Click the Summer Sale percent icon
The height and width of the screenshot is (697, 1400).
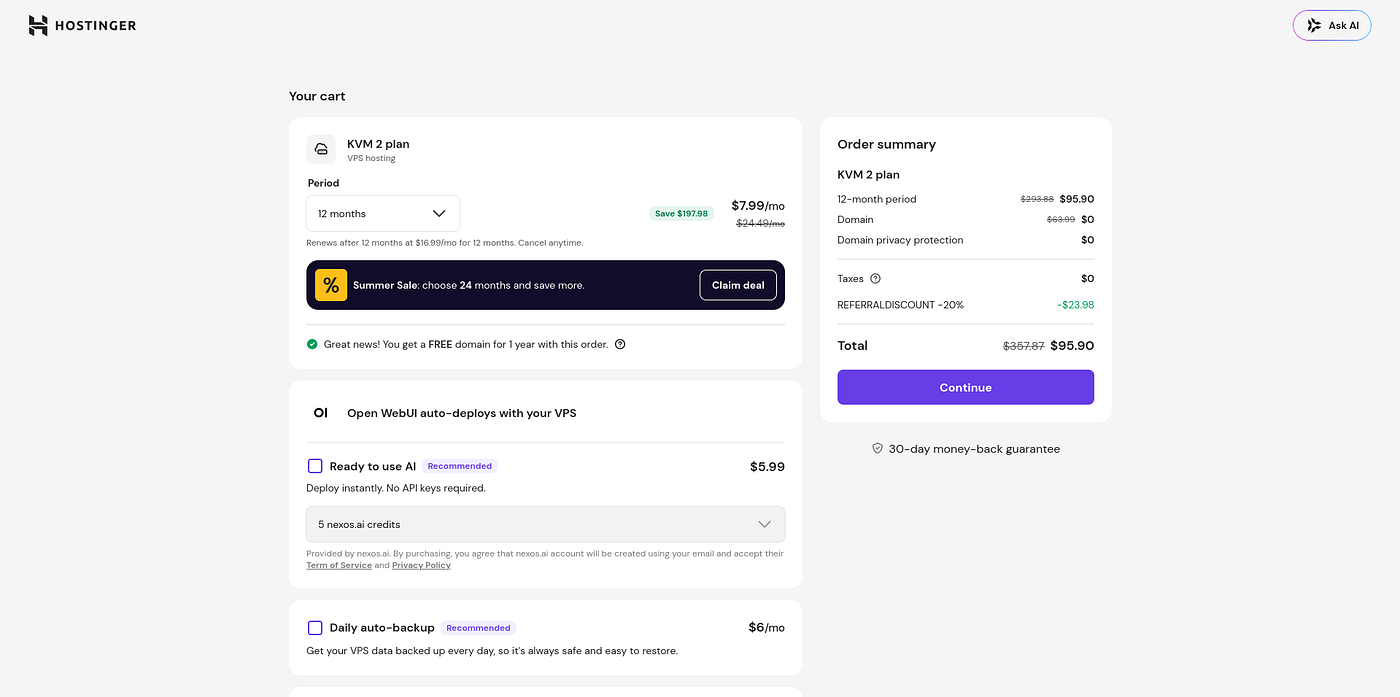331,285
